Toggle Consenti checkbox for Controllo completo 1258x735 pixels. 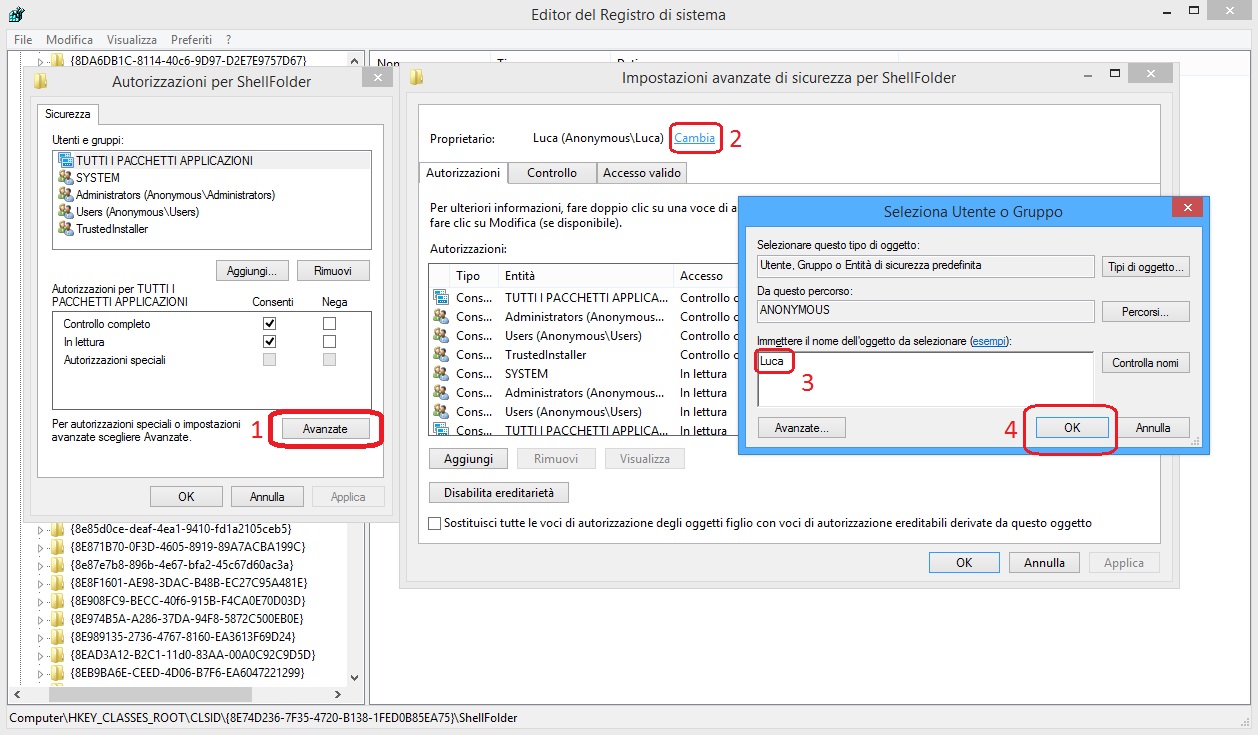coord(269,324)
